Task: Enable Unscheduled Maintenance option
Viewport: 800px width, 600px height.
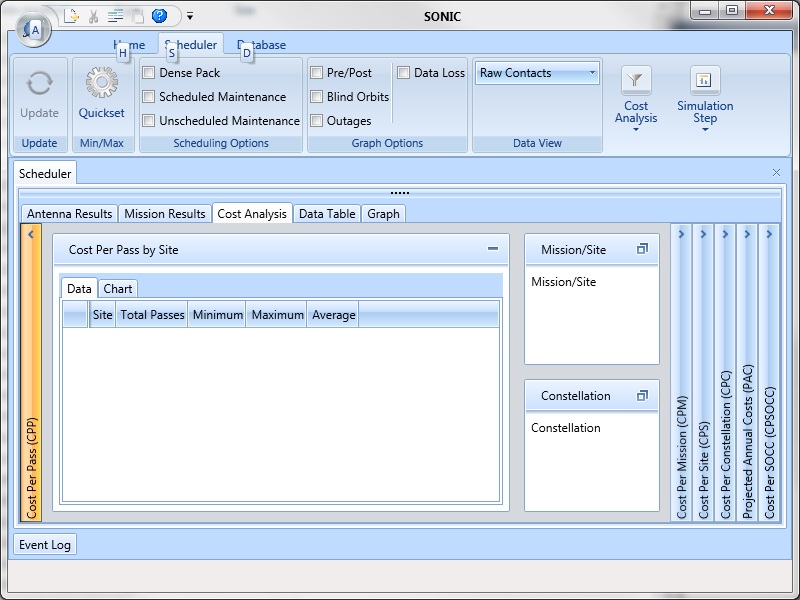Action: pyautogui.click(x=148, y=120)
